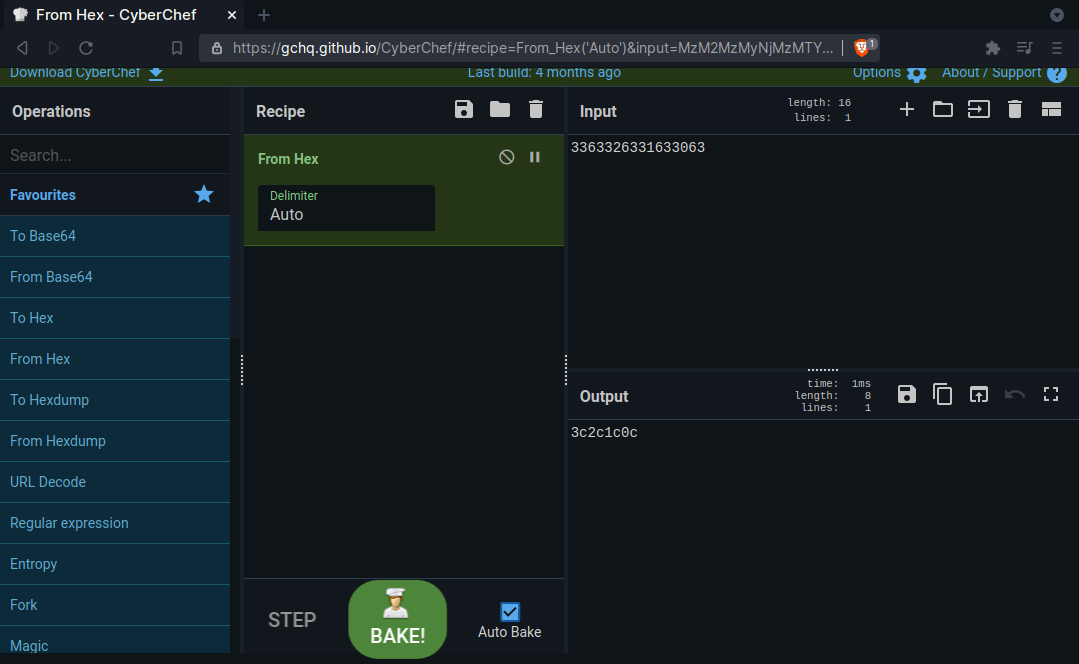Select the To Hex operation
The width and height of the screenshot is (1079, 664).
coord(115,318)
